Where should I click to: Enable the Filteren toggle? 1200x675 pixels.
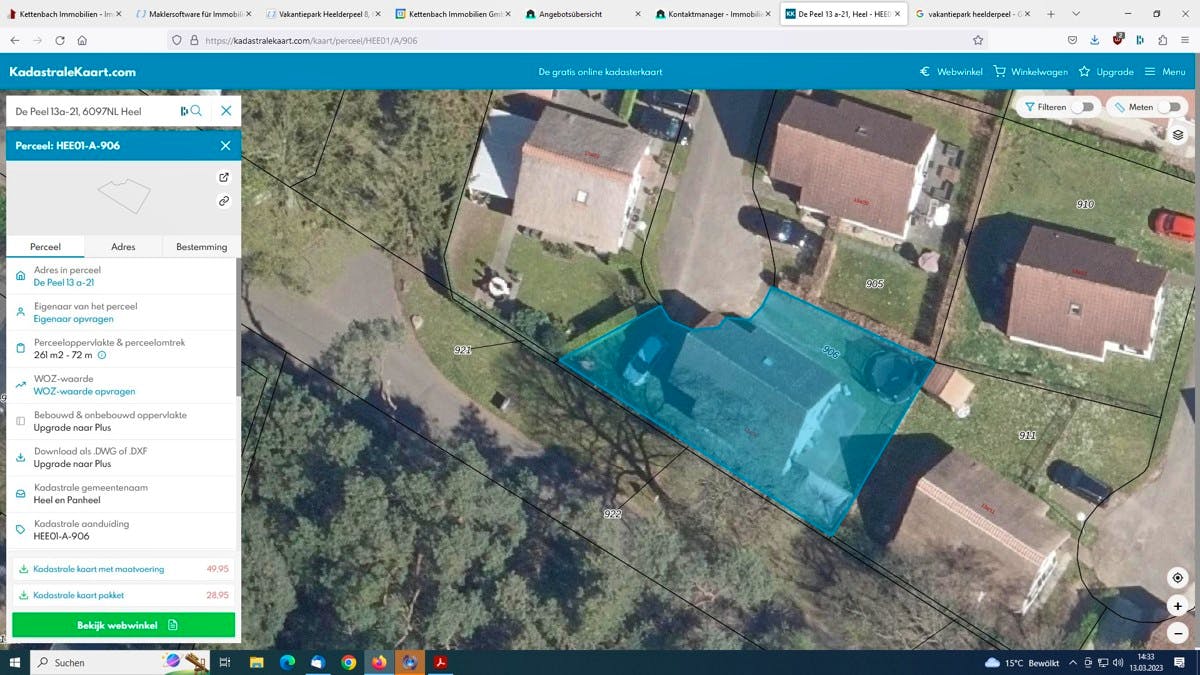coord(1082,107)
